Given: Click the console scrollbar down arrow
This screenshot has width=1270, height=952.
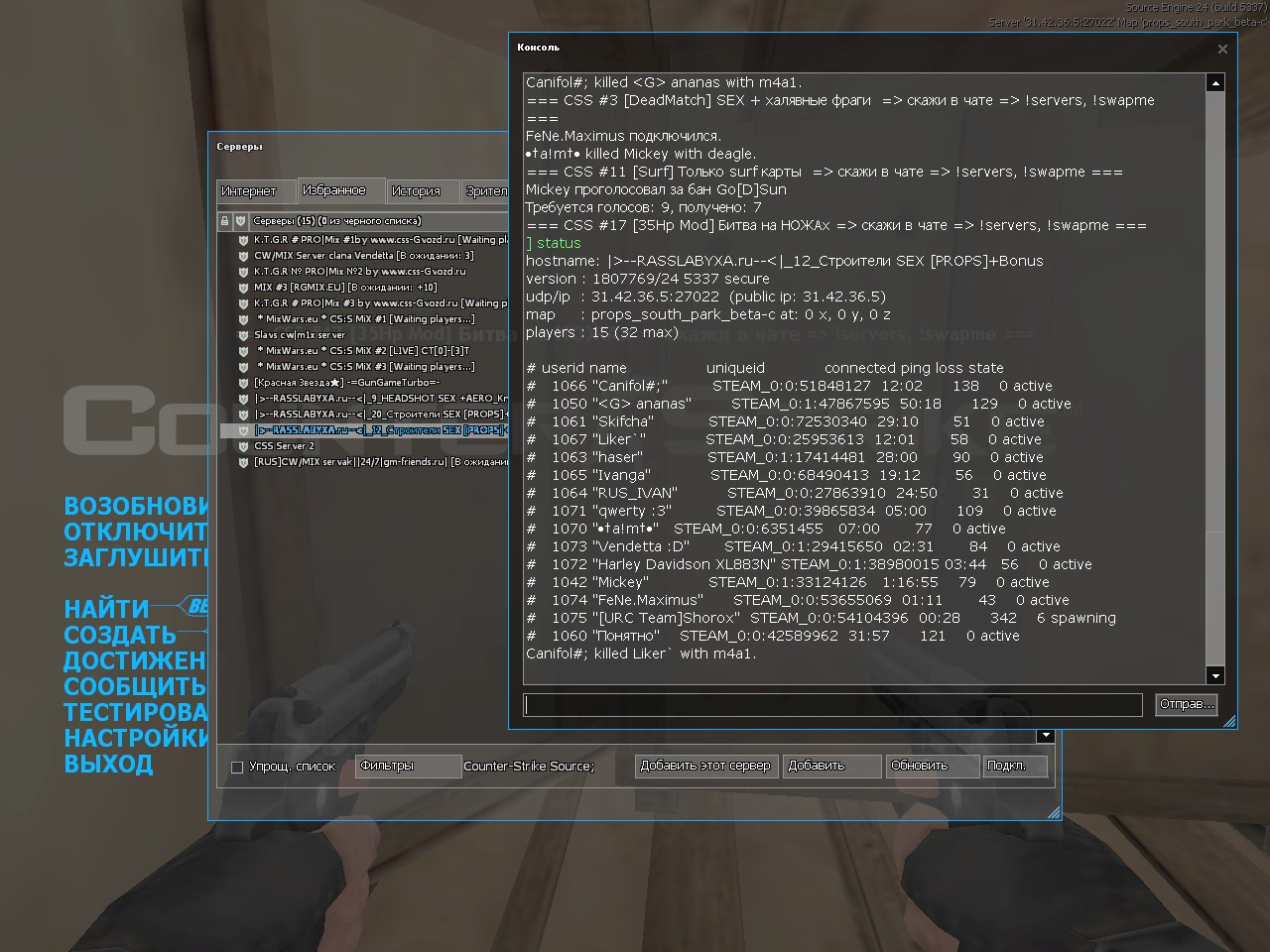Looking at the screenshot, I should click(1215, 675).
